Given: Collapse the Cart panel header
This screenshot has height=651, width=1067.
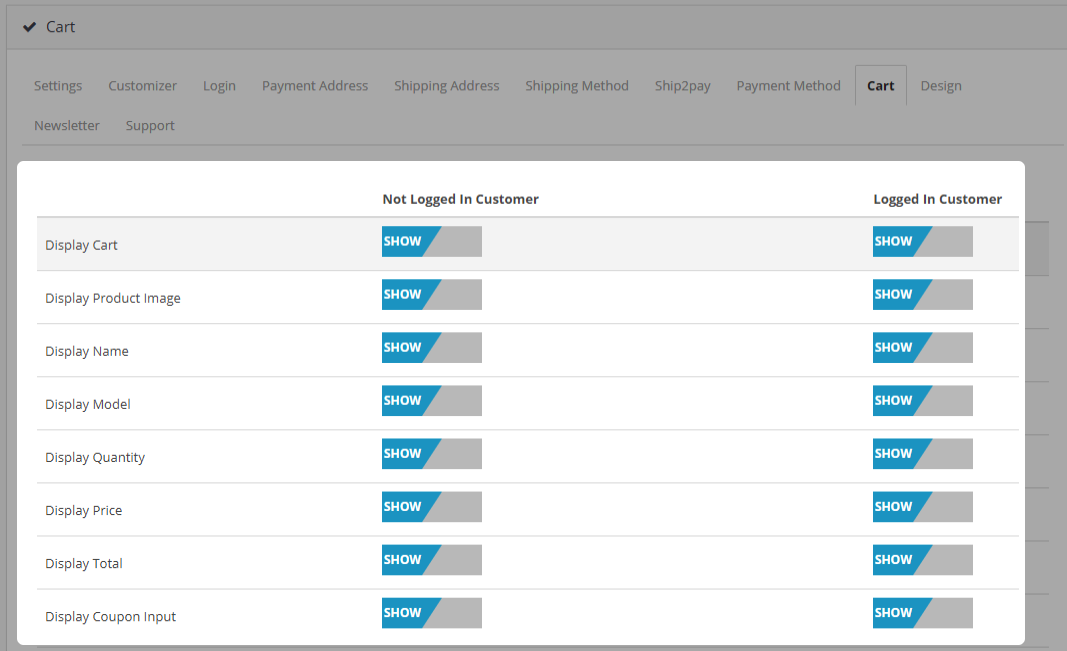Looking at the screenshot, I should [x=61, y=27].
